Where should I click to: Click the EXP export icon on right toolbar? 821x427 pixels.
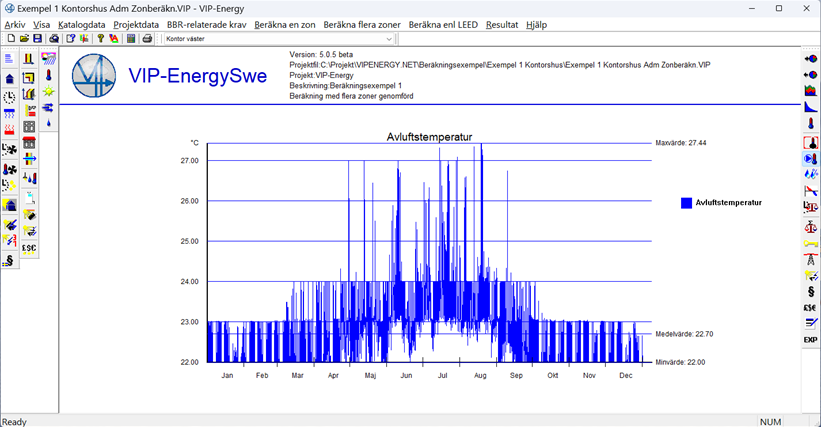pos(810,340)
